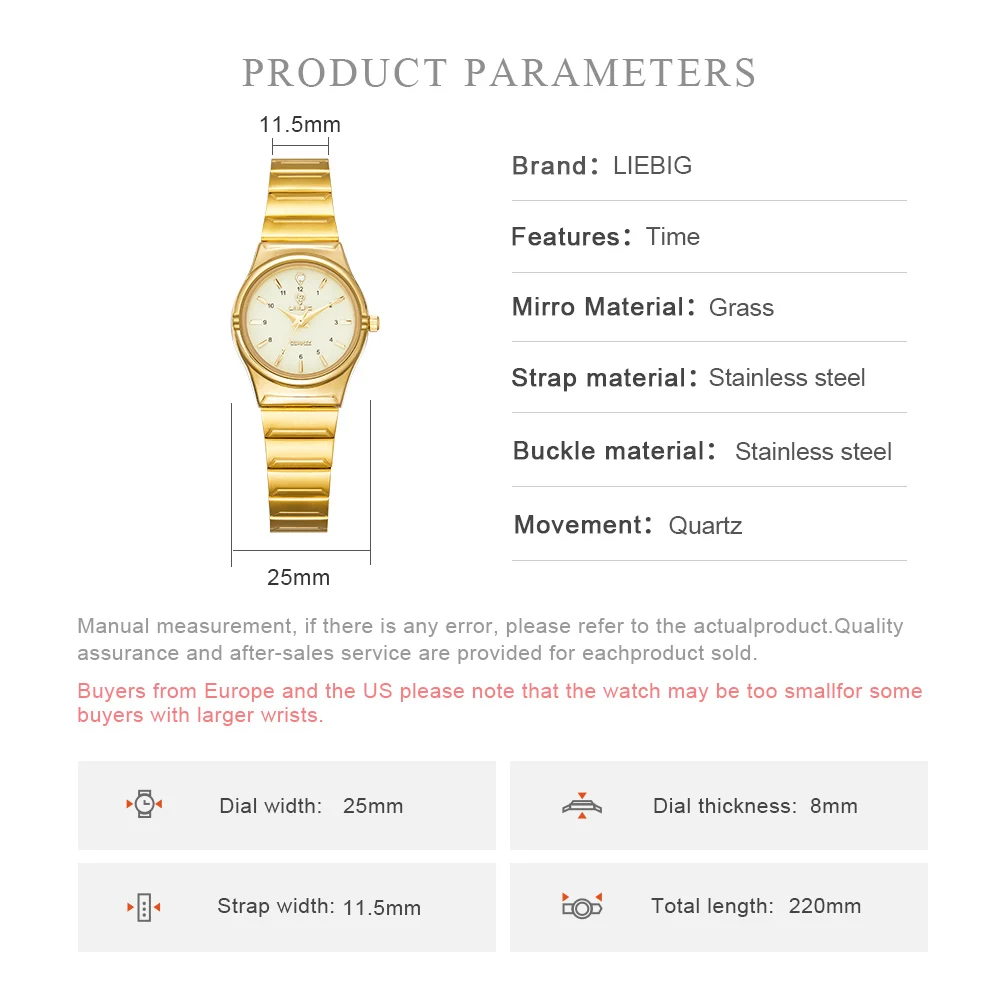
Task: Click the Total length 220mm panel
Action: pyautogui.click(x=719, y=907)
